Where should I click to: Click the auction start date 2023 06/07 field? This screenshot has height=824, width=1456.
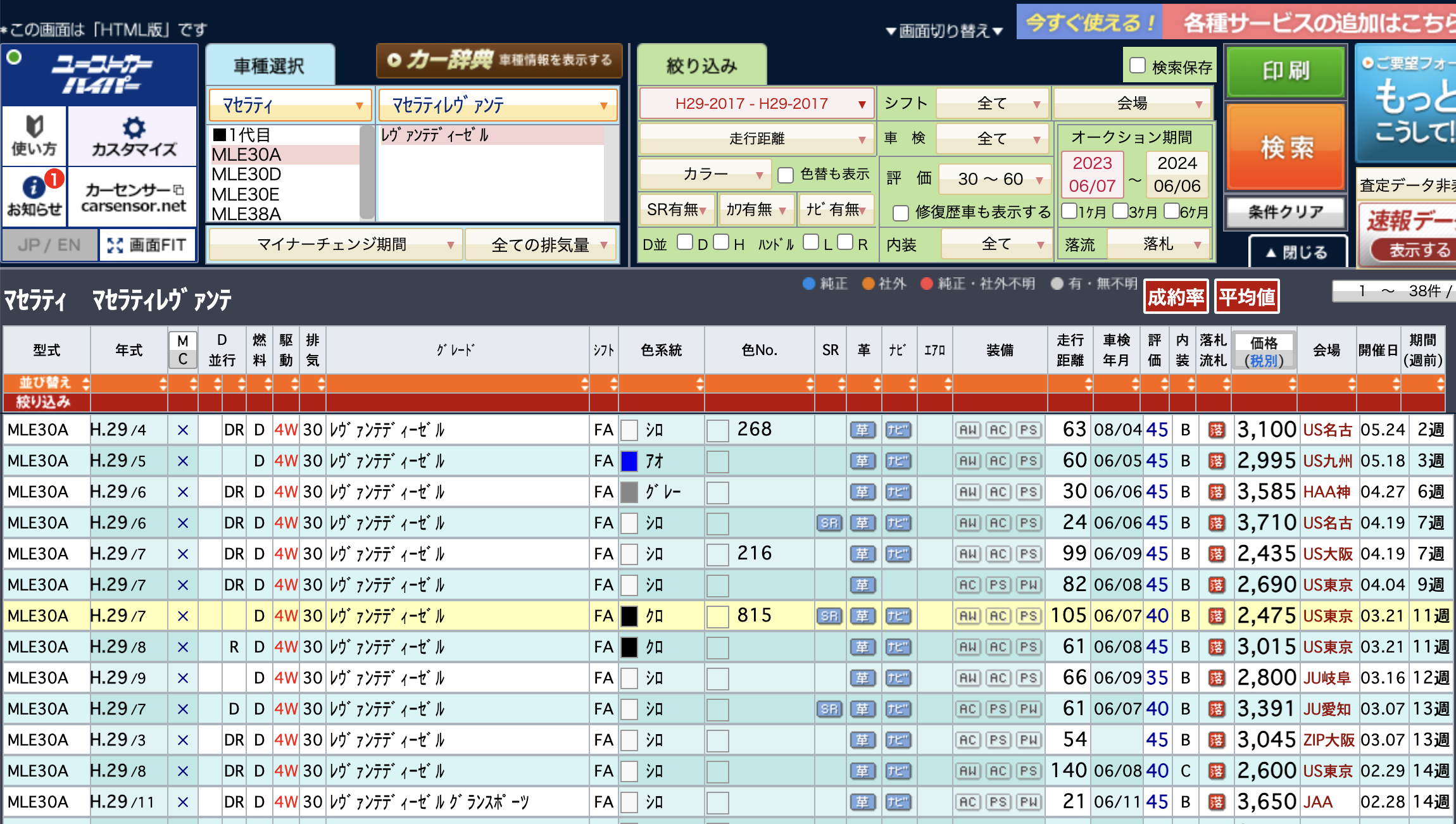(1092, 174)
